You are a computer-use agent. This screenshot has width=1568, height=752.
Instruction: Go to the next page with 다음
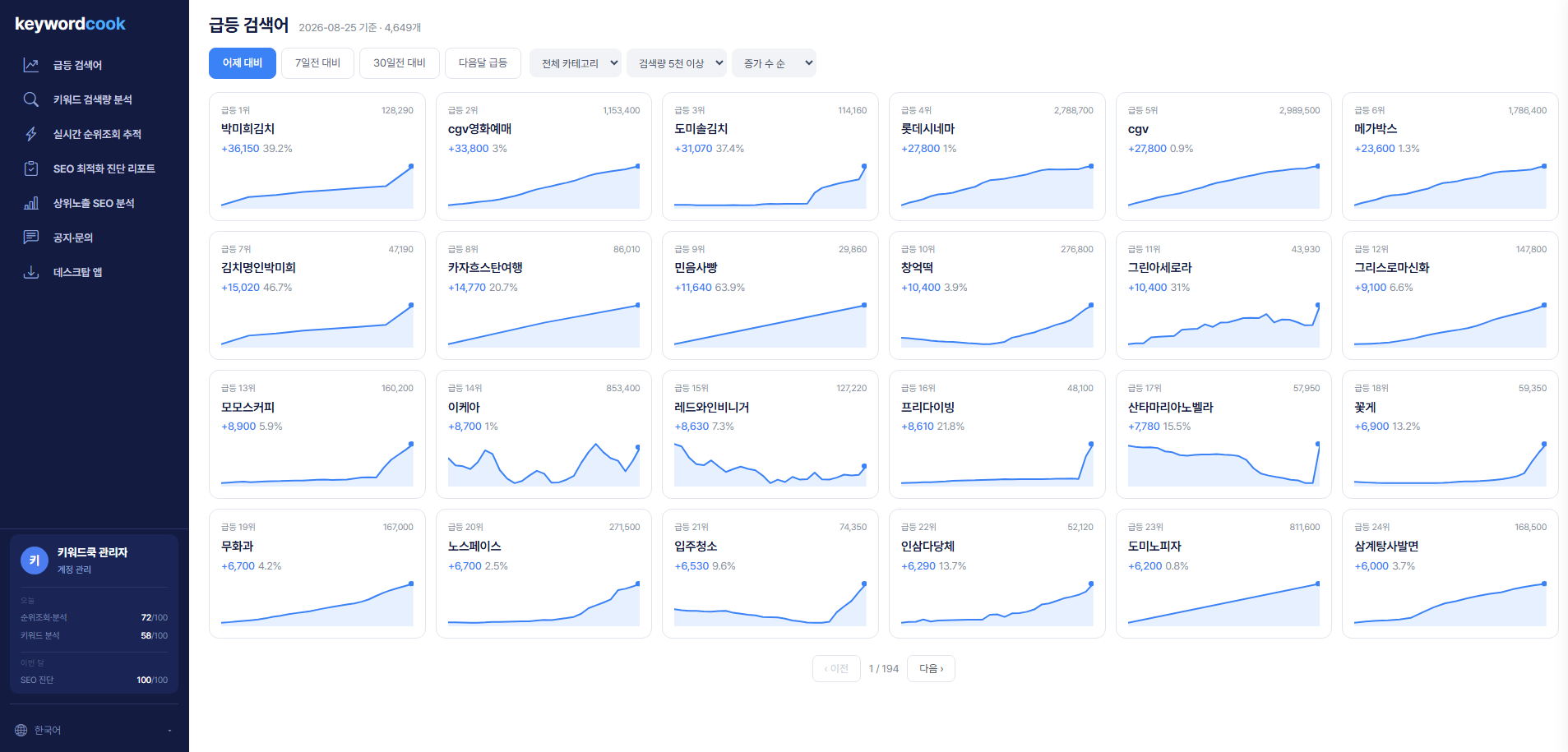tap(931, 669)
